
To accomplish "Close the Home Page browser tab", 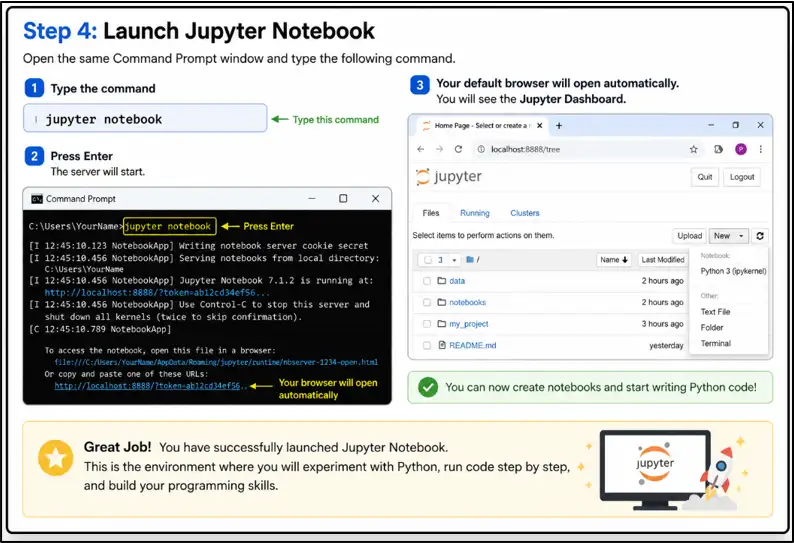I will point(540,126).
